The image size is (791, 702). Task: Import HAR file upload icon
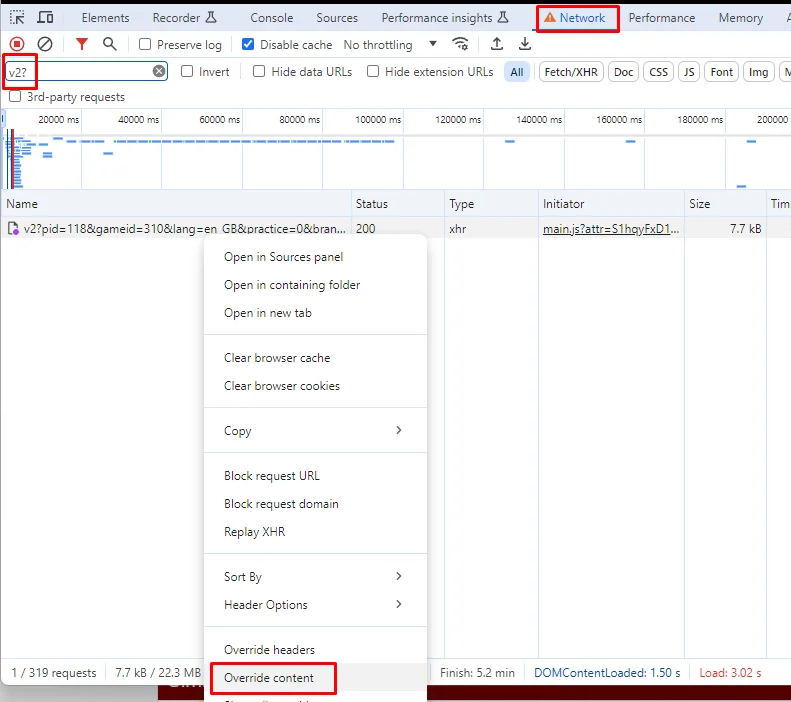pos(497,44)
